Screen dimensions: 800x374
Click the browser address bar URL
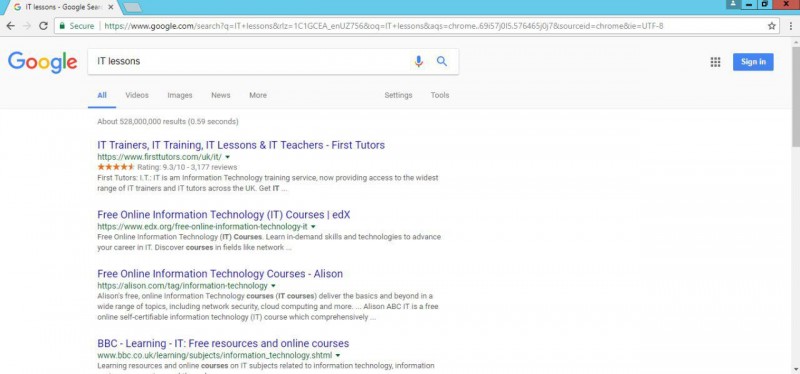pyautogui.click(x=384, y=26)
